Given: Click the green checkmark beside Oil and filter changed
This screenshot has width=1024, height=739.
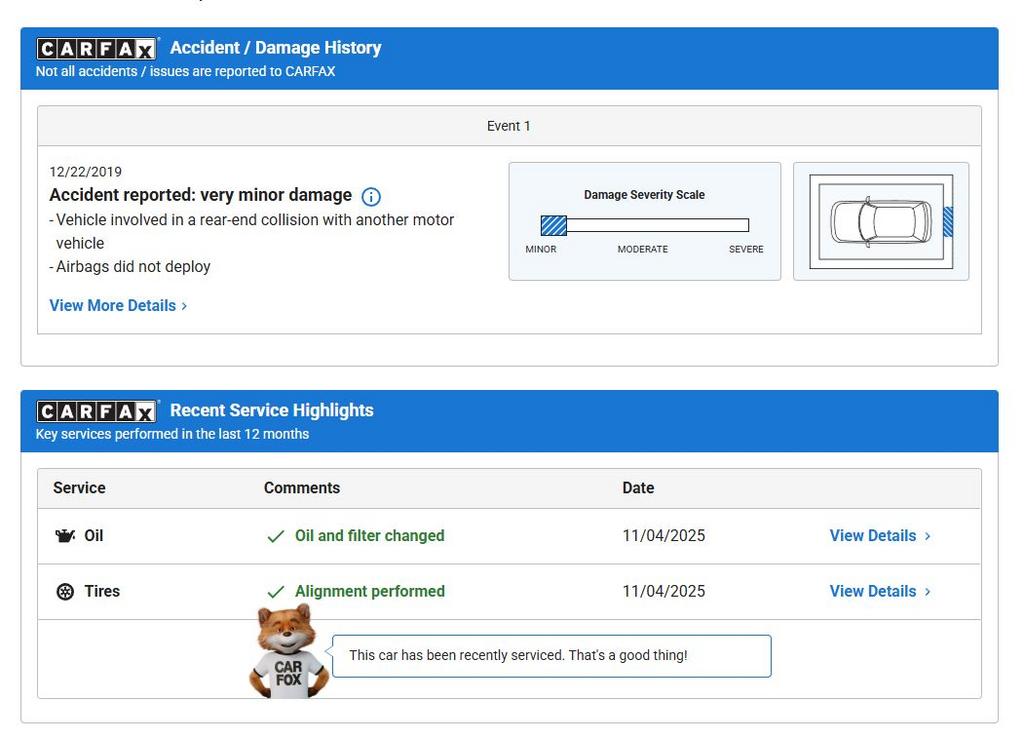Looking at the screenshot, I should tap(276, 537).
